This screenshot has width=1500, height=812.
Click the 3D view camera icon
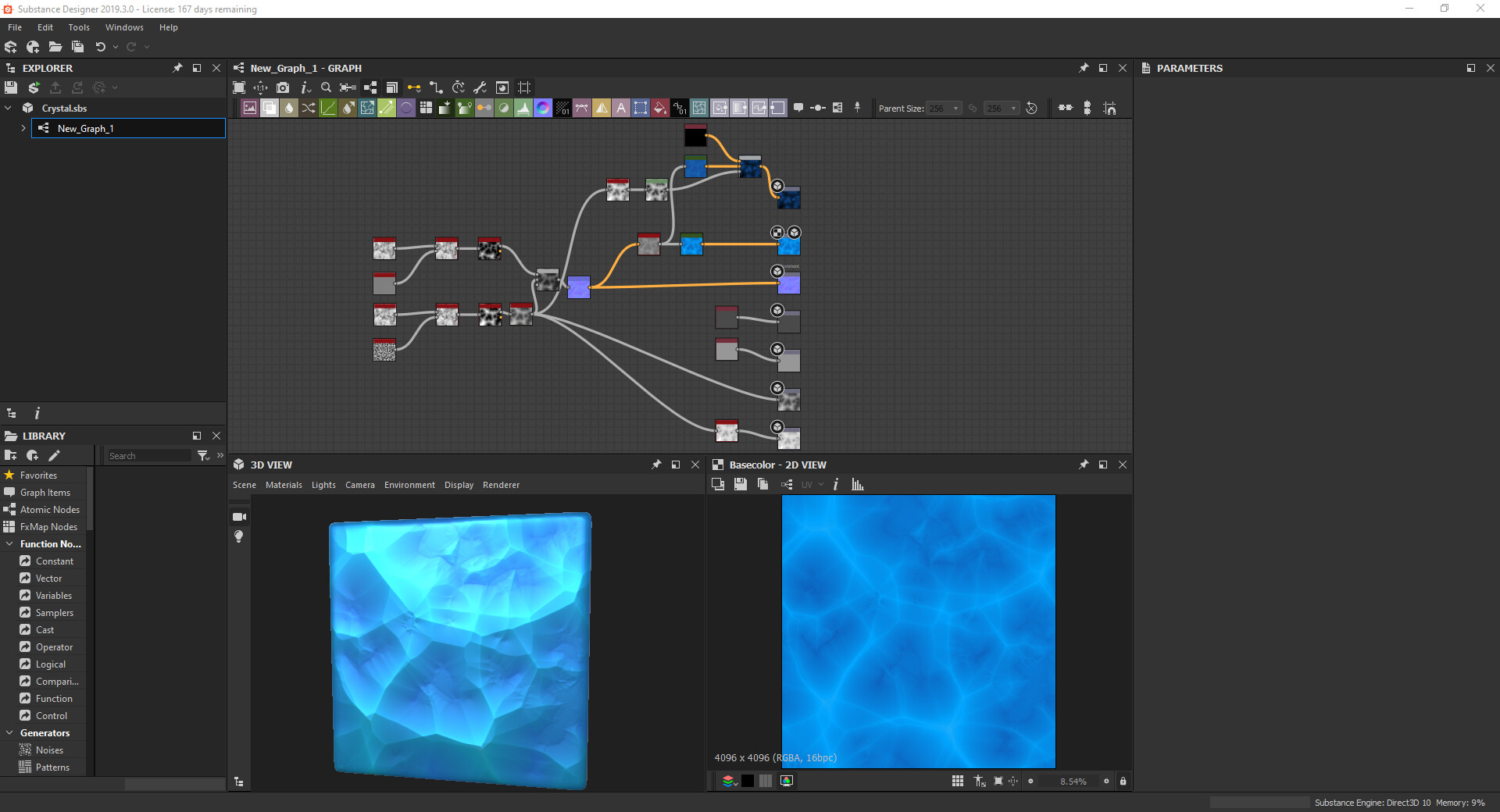[x=239, y=517]
